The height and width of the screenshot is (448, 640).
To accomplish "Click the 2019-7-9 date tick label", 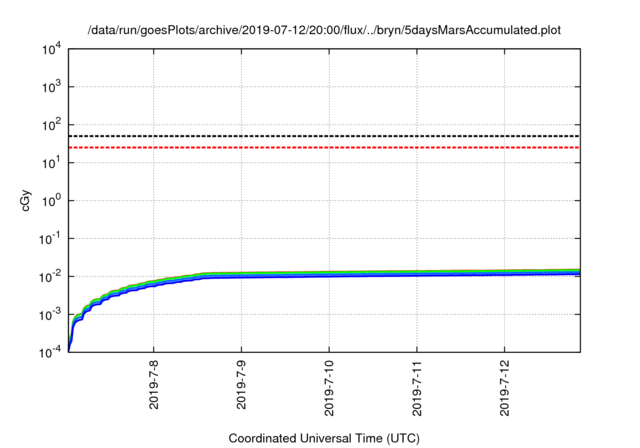I will click(241, 385).
